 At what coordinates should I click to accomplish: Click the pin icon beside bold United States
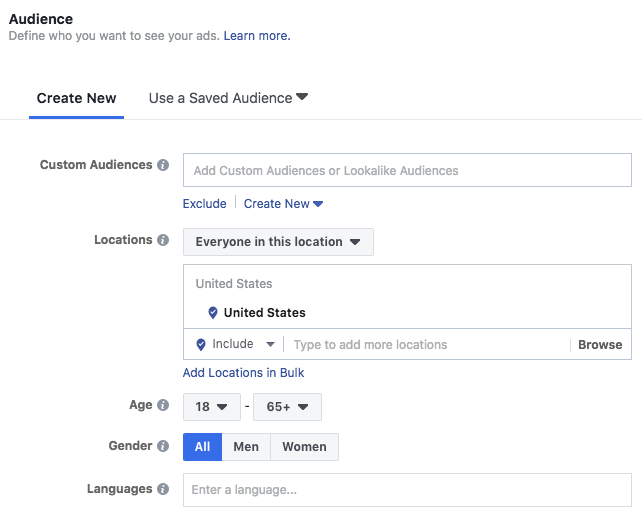(213, 313)
